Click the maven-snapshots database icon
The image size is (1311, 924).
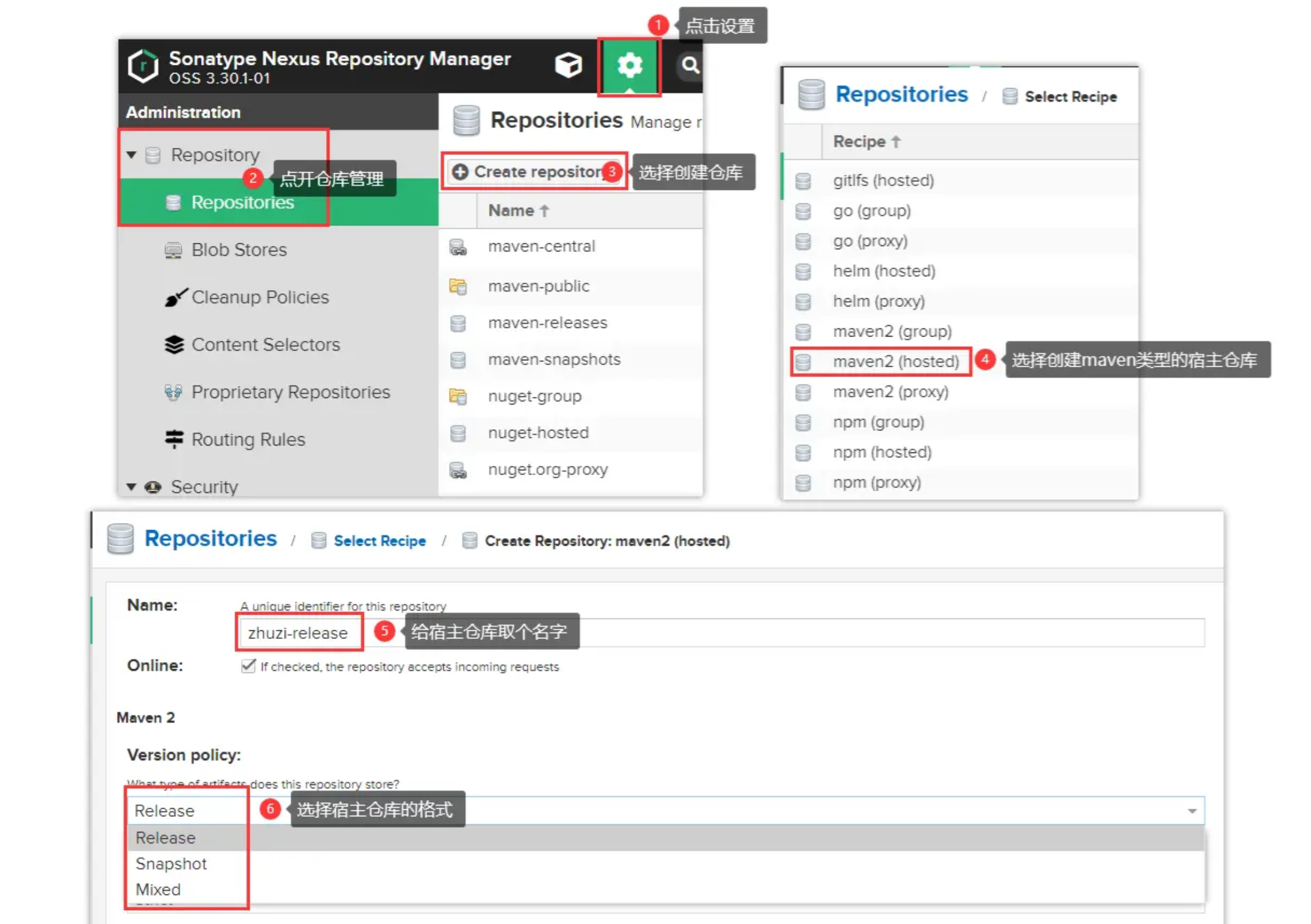click(x=458, y=360)
